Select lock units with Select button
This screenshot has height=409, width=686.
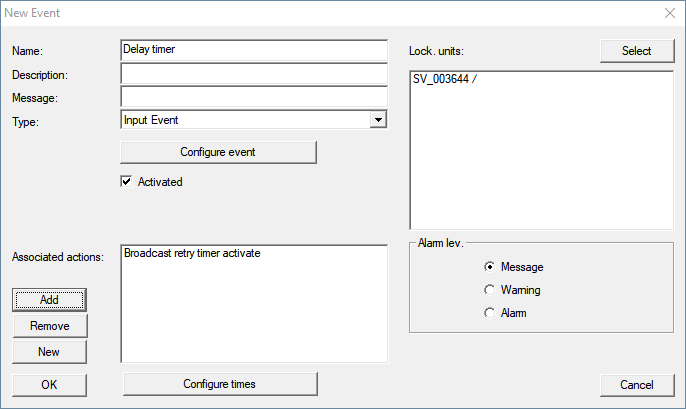[637, 50]
